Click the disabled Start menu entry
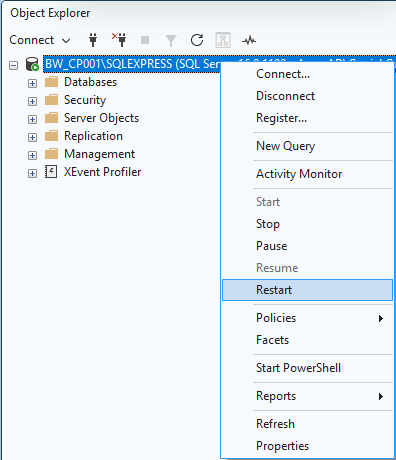Viewport: 396px width, 460px height. [307, 202]
